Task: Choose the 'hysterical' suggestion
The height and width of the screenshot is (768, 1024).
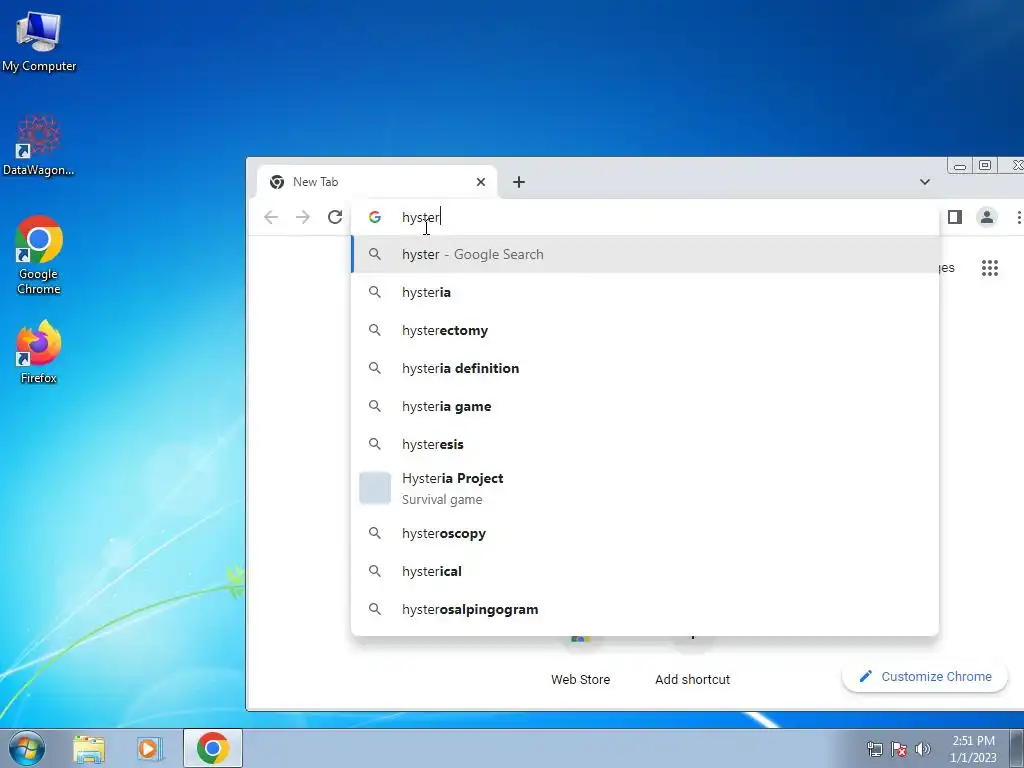Action: point(645,571)
